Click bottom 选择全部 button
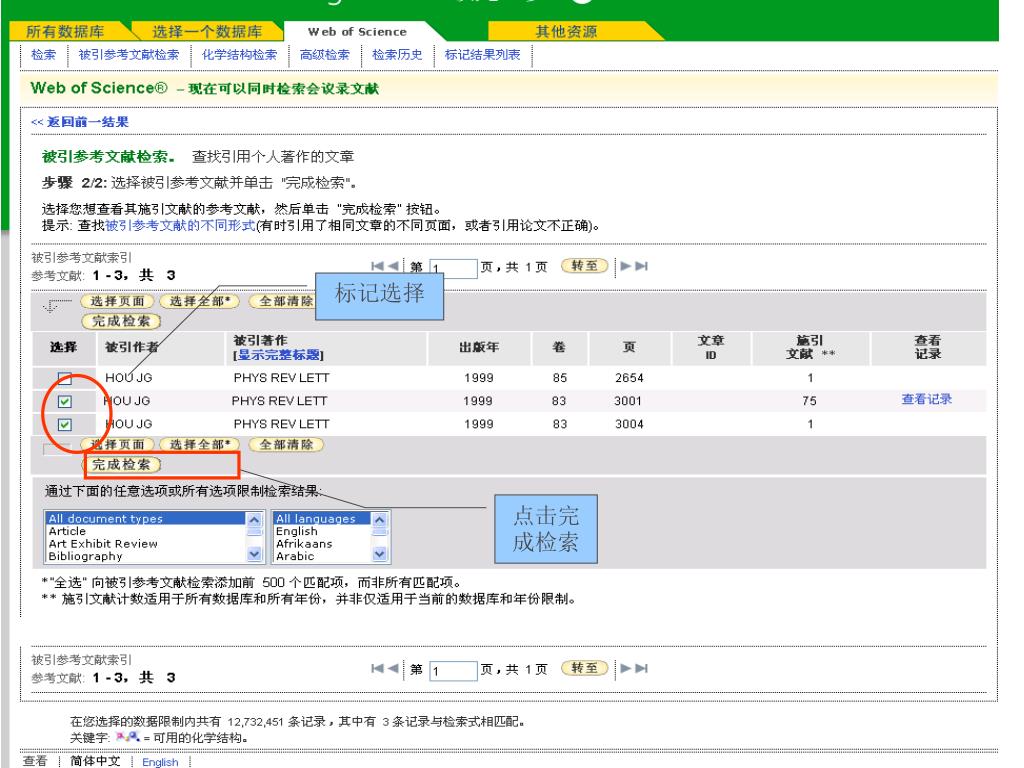Screen dimensions: 1024x768 click(200, 445)
